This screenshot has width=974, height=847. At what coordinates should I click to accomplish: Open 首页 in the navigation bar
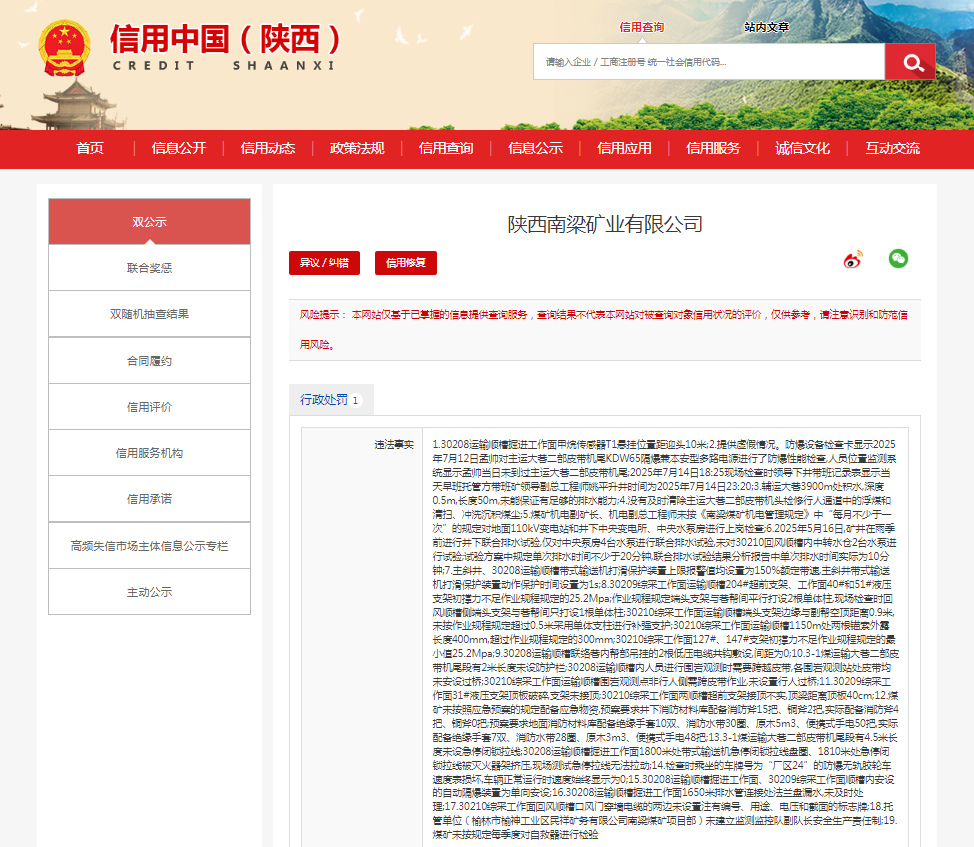click(x=90, y=148)
